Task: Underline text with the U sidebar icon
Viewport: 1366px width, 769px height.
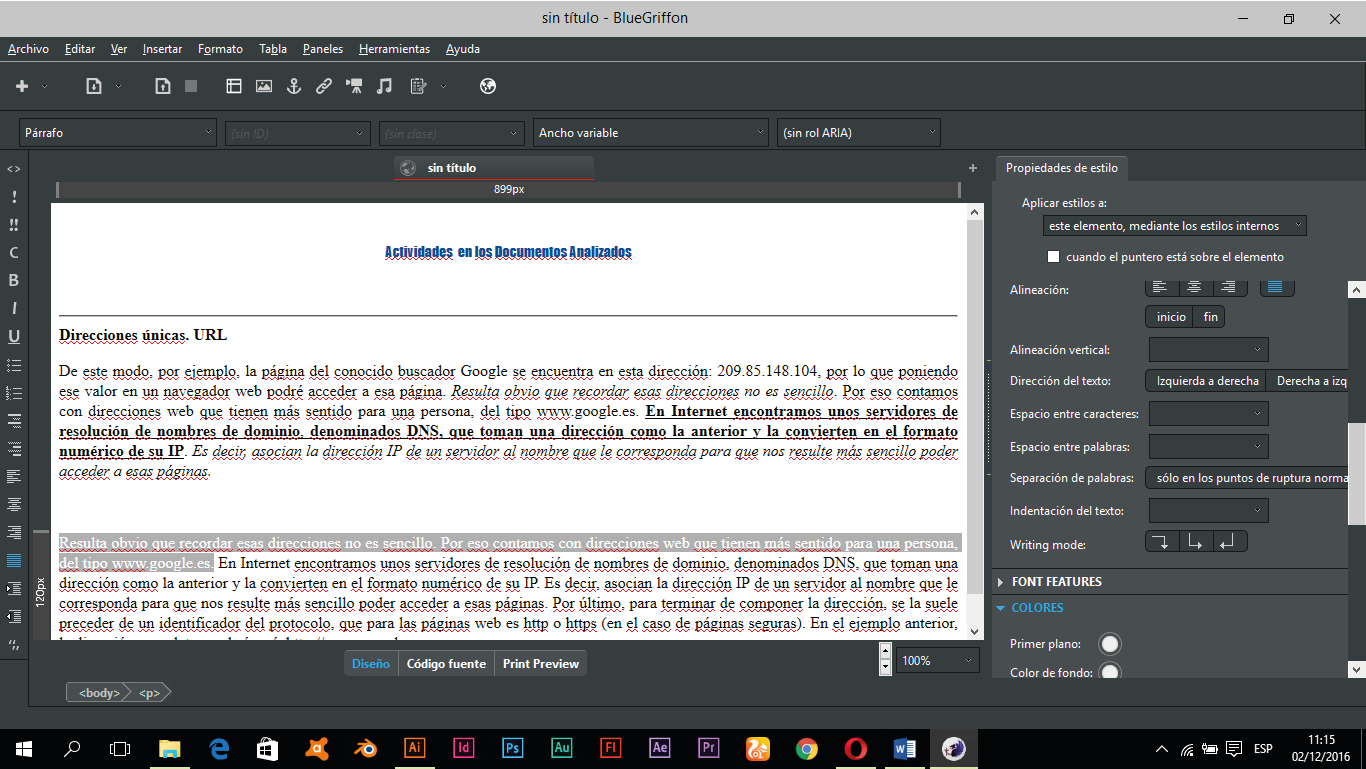Action: point(14,337)
